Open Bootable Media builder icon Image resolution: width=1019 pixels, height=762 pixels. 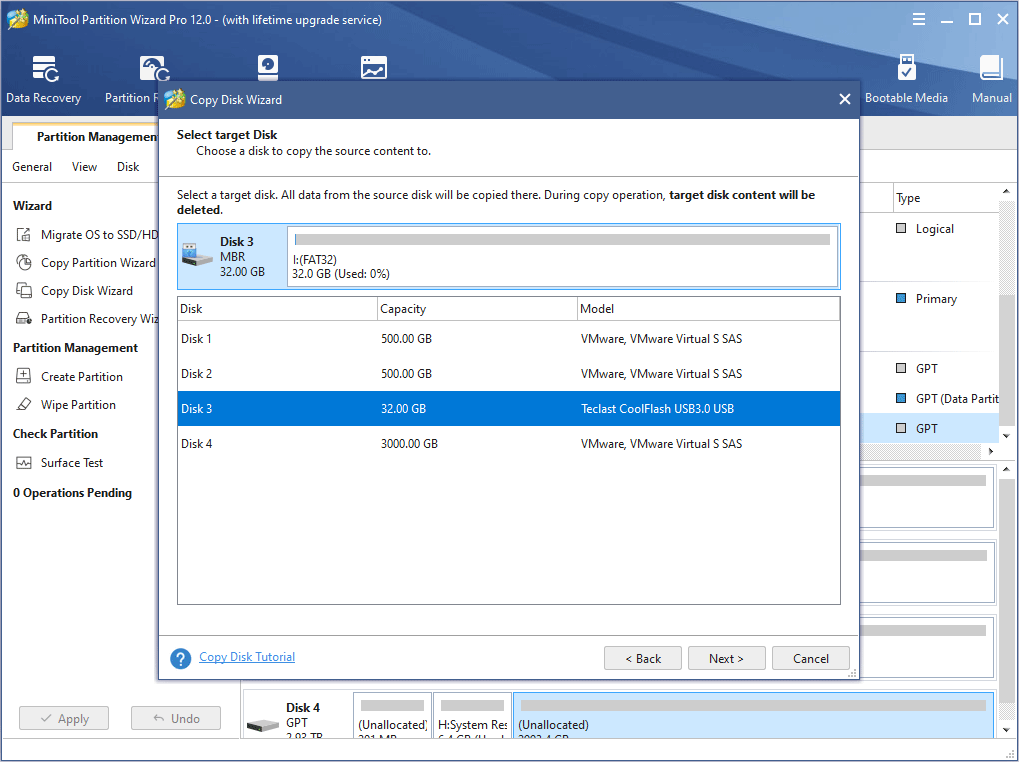907,68
